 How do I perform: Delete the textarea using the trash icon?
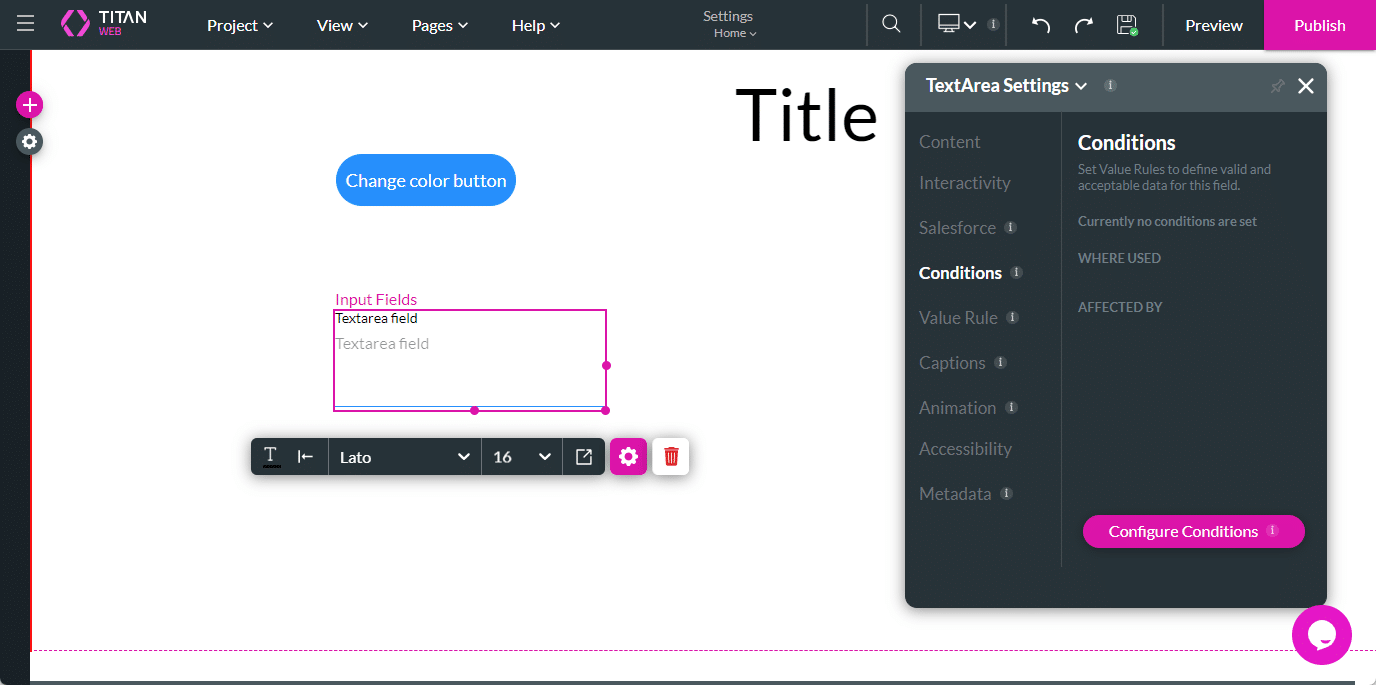click(x=670, y=456)
